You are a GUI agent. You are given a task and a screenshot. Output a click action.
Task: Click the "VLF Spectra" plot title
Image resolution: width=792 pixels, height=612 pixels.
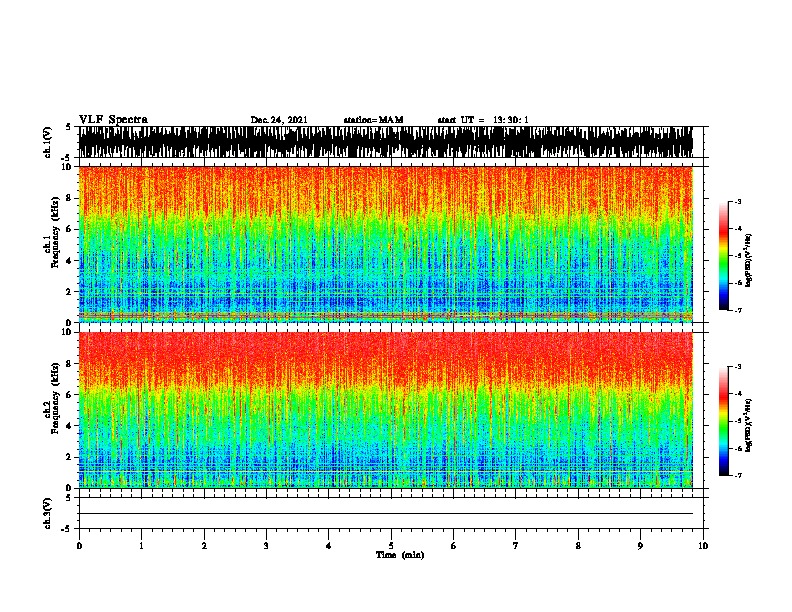113,119
